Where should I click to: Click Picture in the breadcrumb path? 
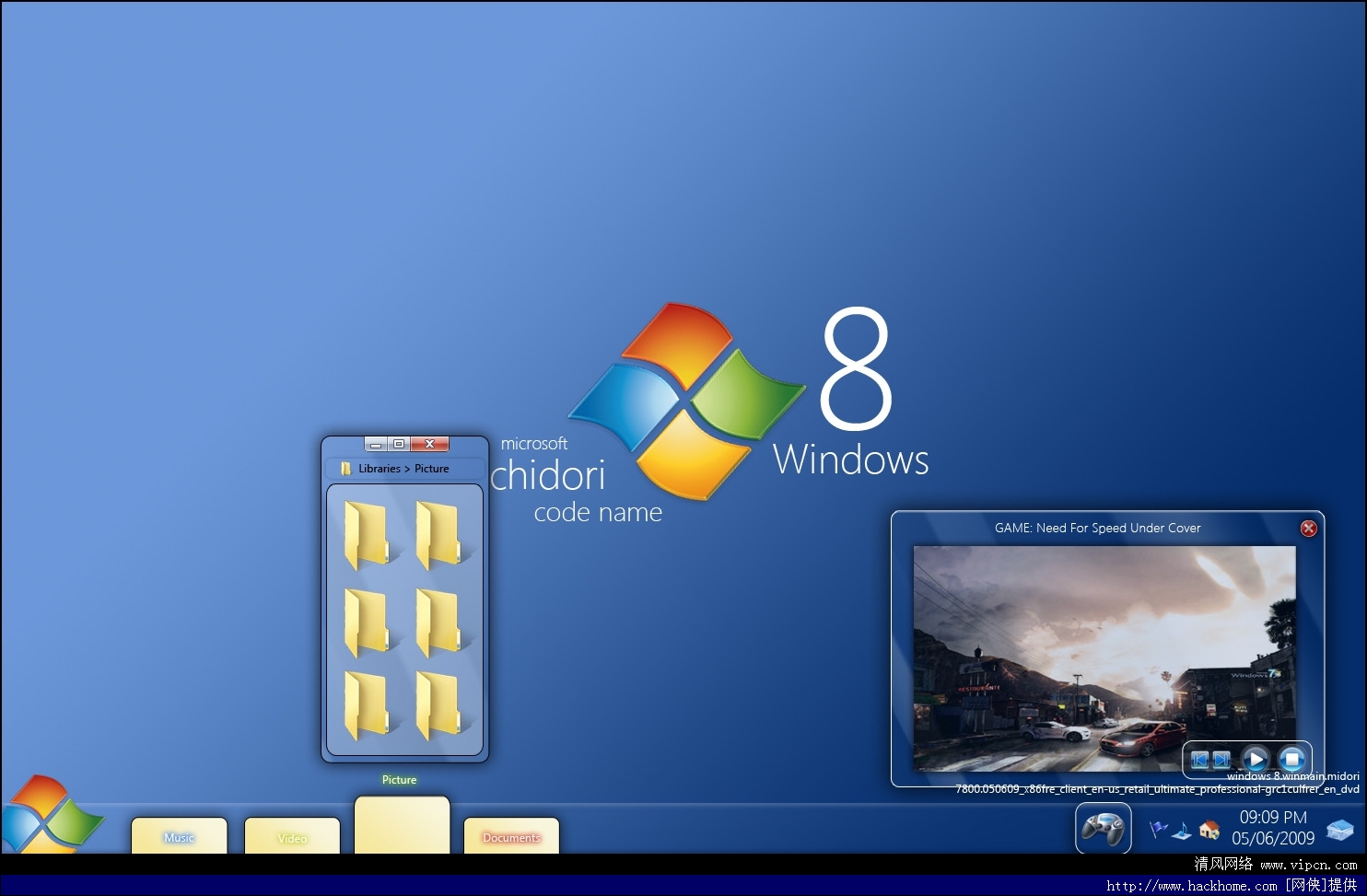click(432, 469)
